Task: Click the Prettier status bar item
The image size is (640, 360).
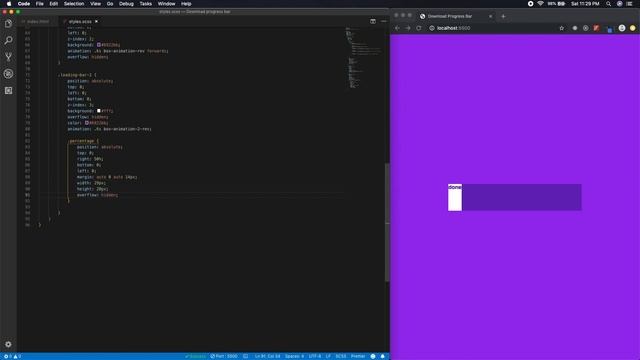Action: click(x=358, y=356)
